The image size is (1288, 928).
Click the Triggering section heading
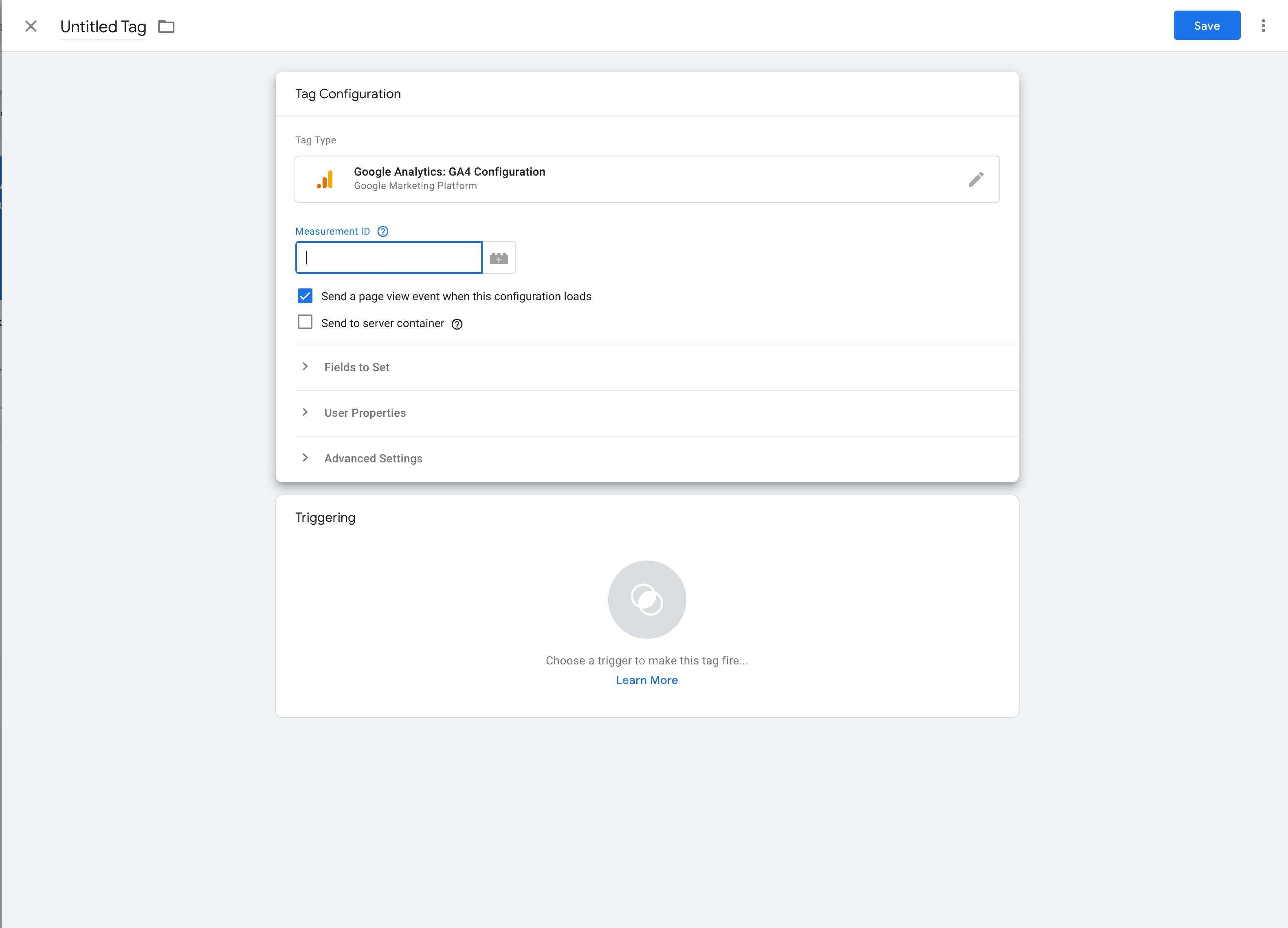click(325, 517)
